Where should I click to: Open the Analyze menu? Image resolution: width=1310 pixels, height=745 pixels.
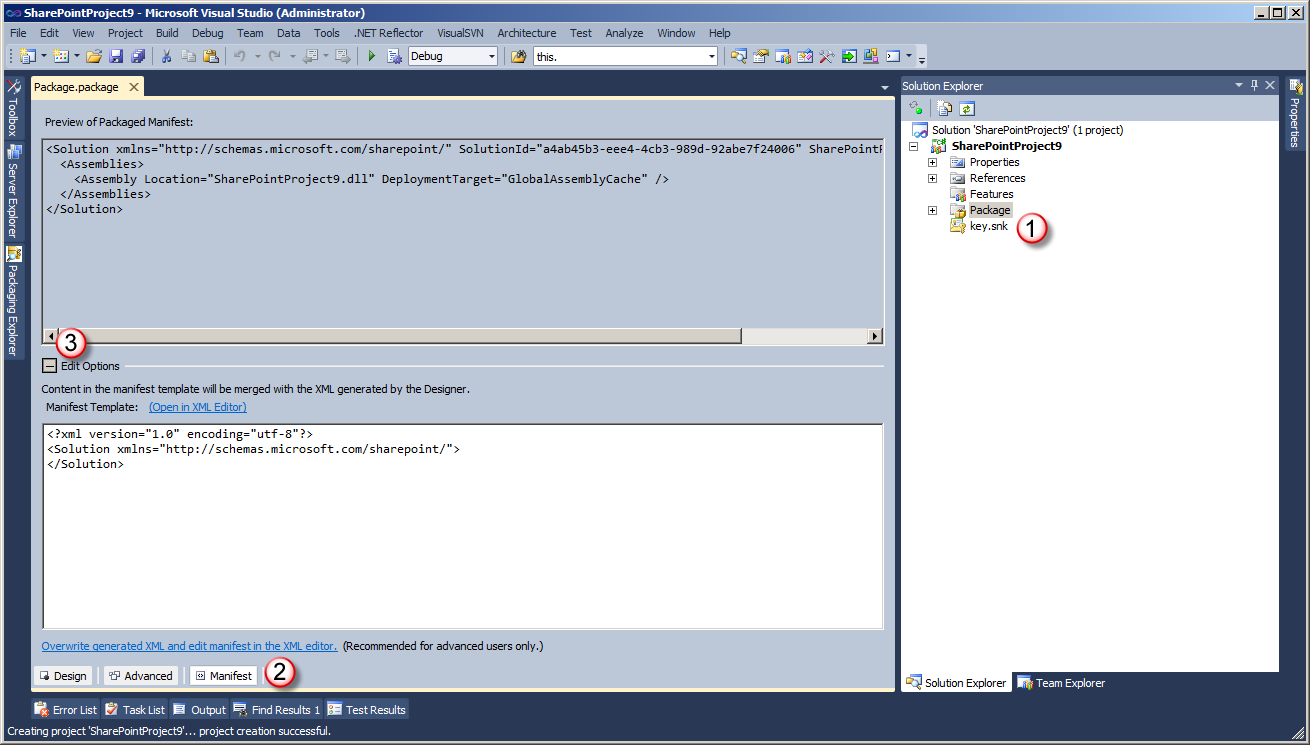pyautogui.click(x=624, y=33)
